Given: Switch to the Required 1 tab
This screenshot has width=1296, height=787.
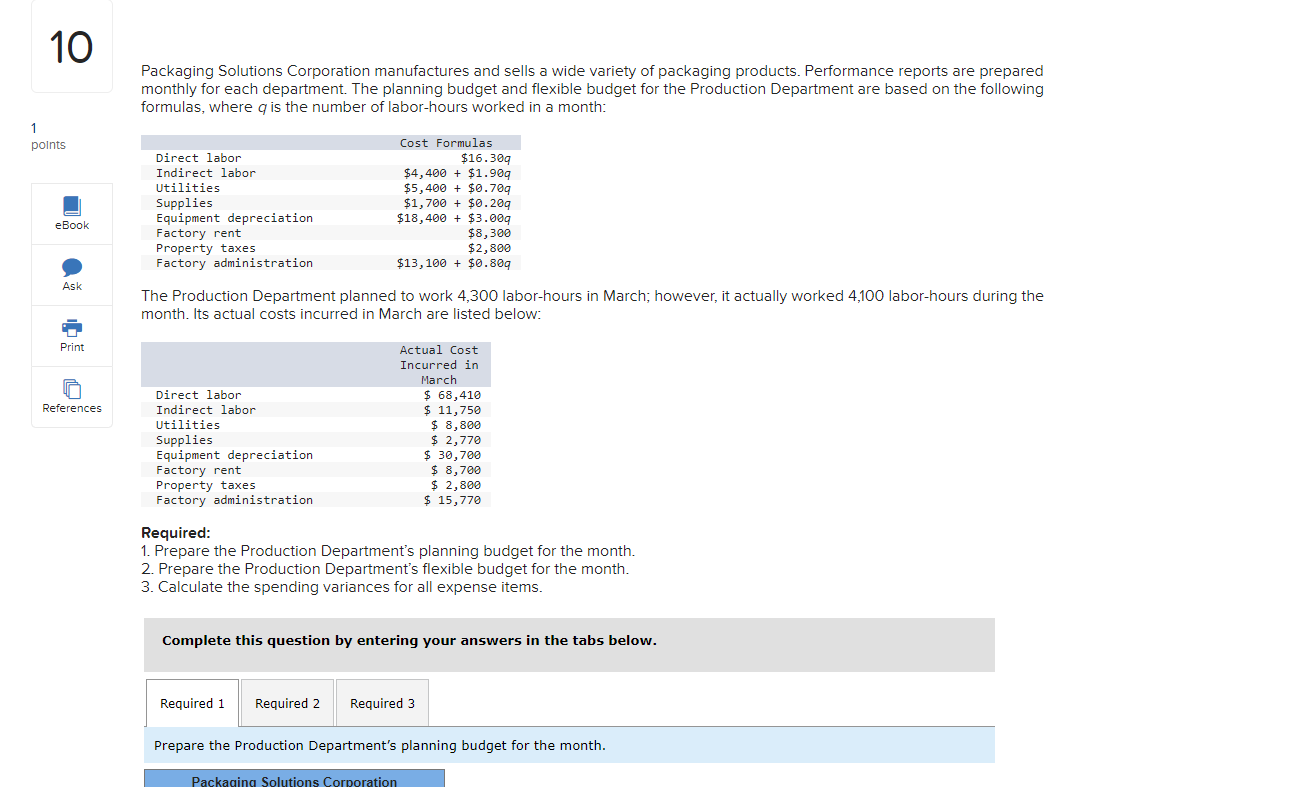Looking at the screenshot, I should click(x=193, y=703).
